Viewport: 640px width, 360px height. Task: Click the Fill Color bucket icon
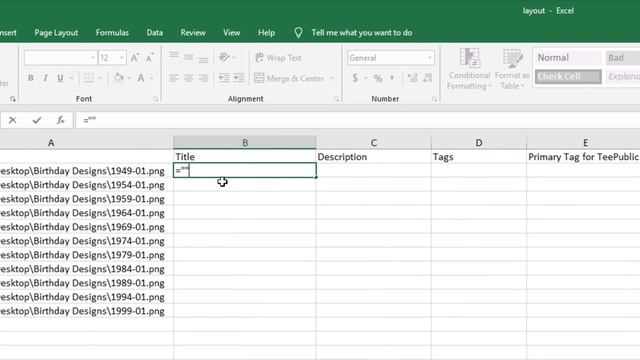coord(118,78)
